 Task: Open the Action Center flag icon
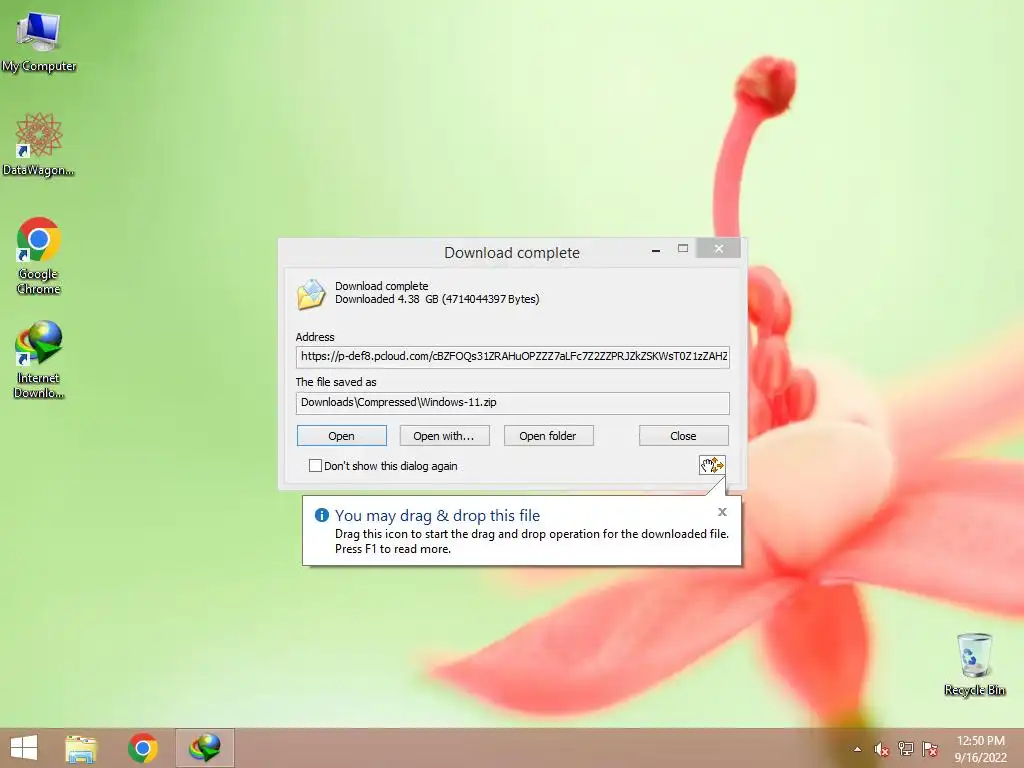(930, 749)
